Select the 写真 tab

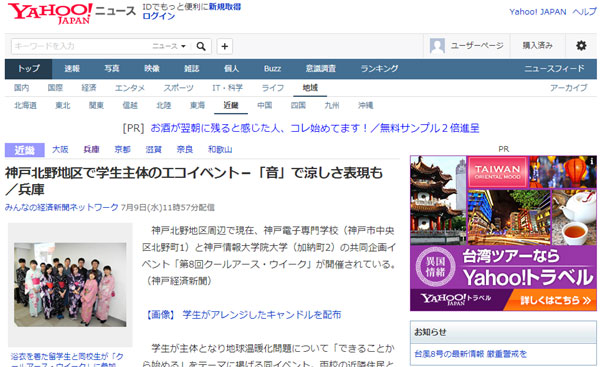pyautogui.click(x=112, y=69)
